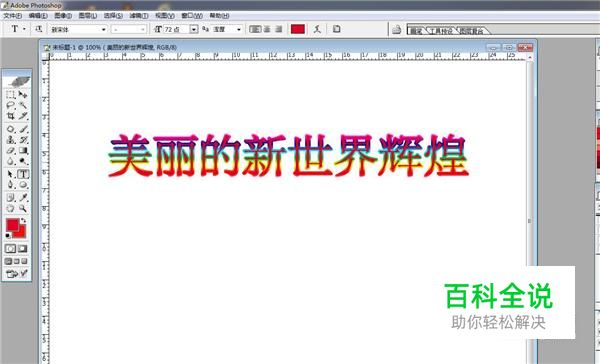600x364 pixels.
Task: Select the Brush tool
Action: tap(23, 129)
